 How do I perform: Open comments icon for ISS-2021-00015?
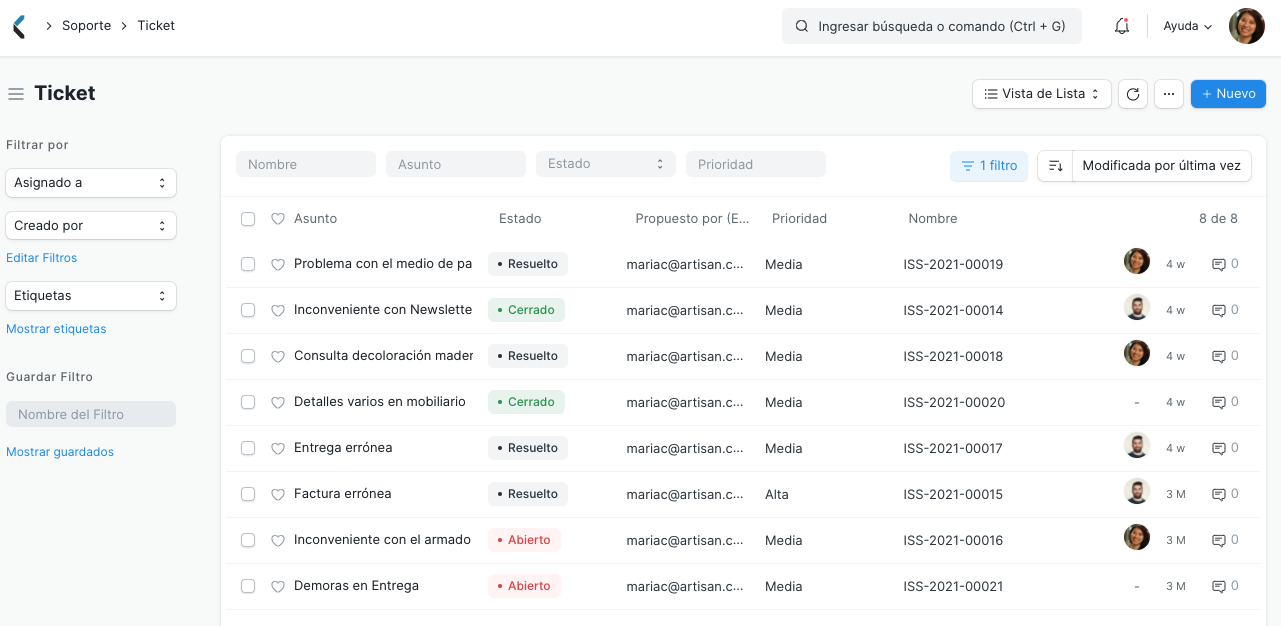click(1219, 495)
